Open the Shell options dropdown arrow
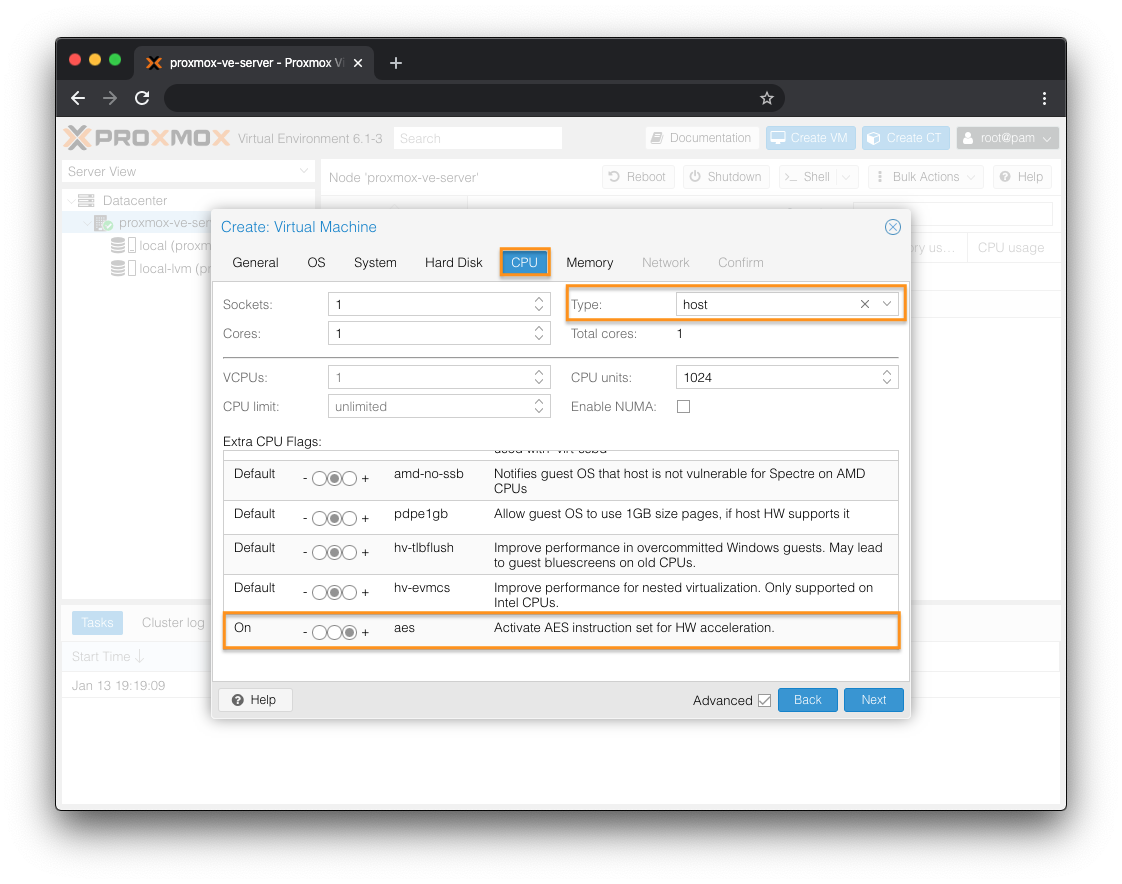Image resolution: width=1122 pixels, height=884 pixels. 846,177
